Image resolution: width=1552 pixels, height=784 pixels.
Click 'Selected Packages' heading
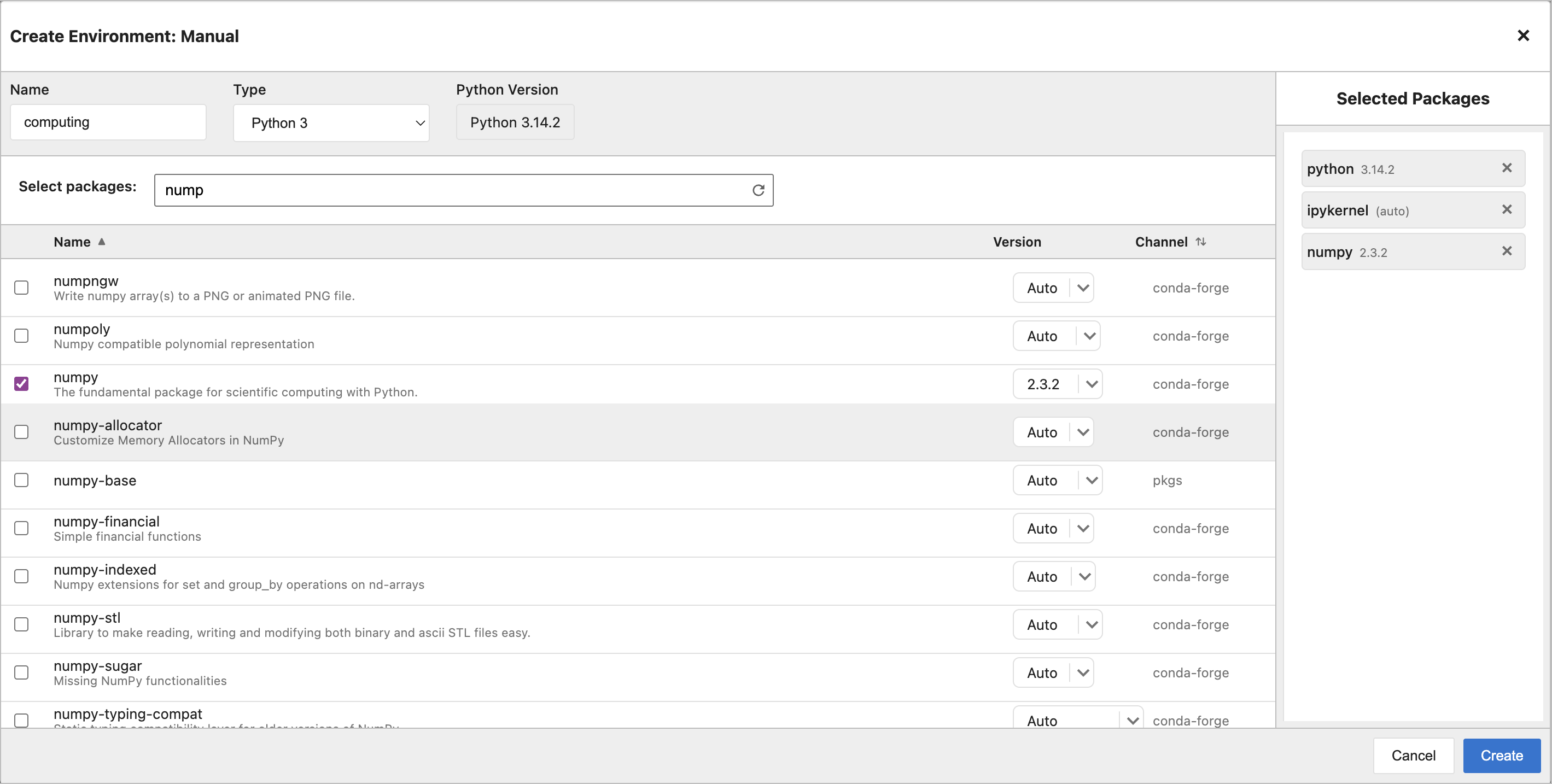(x=1412, y=98)
